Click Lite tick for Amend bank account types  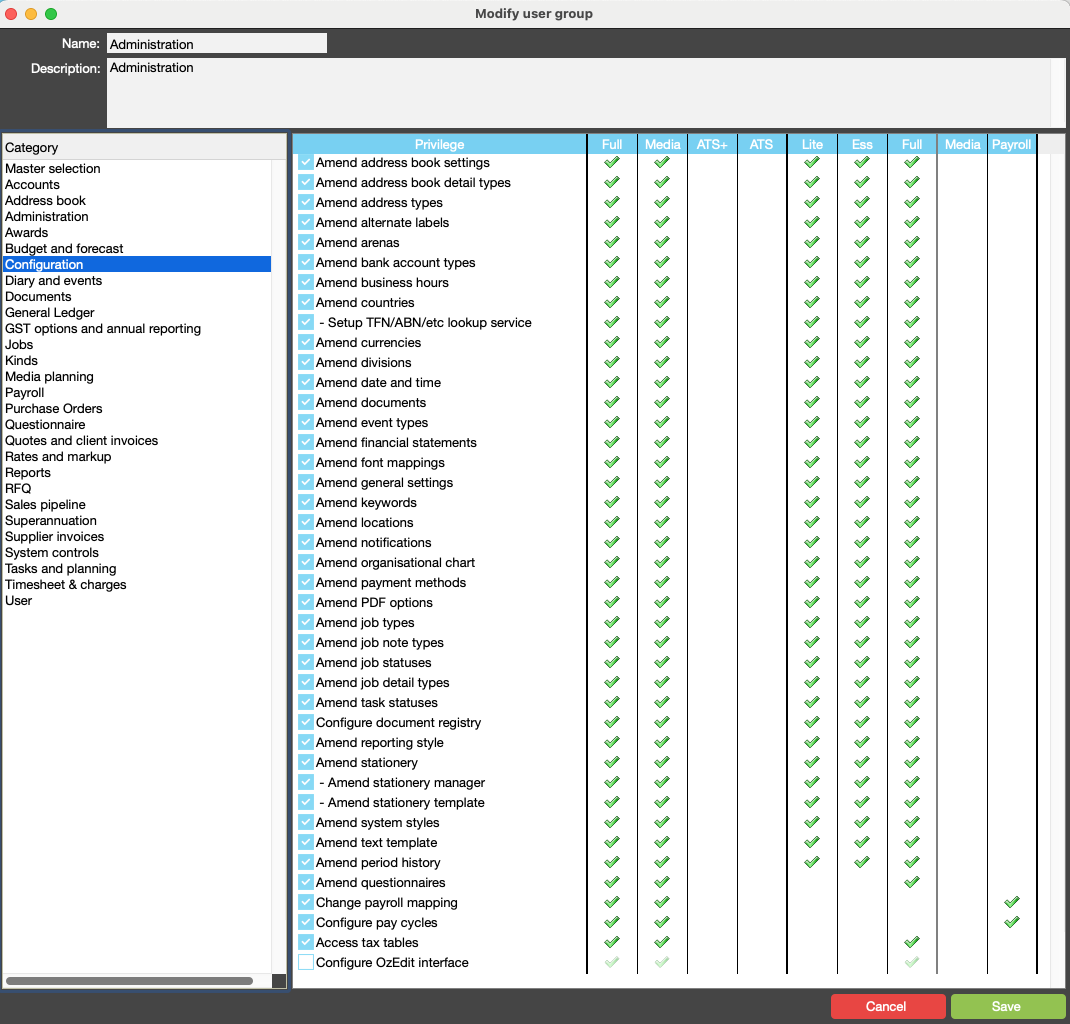point(811,262)
